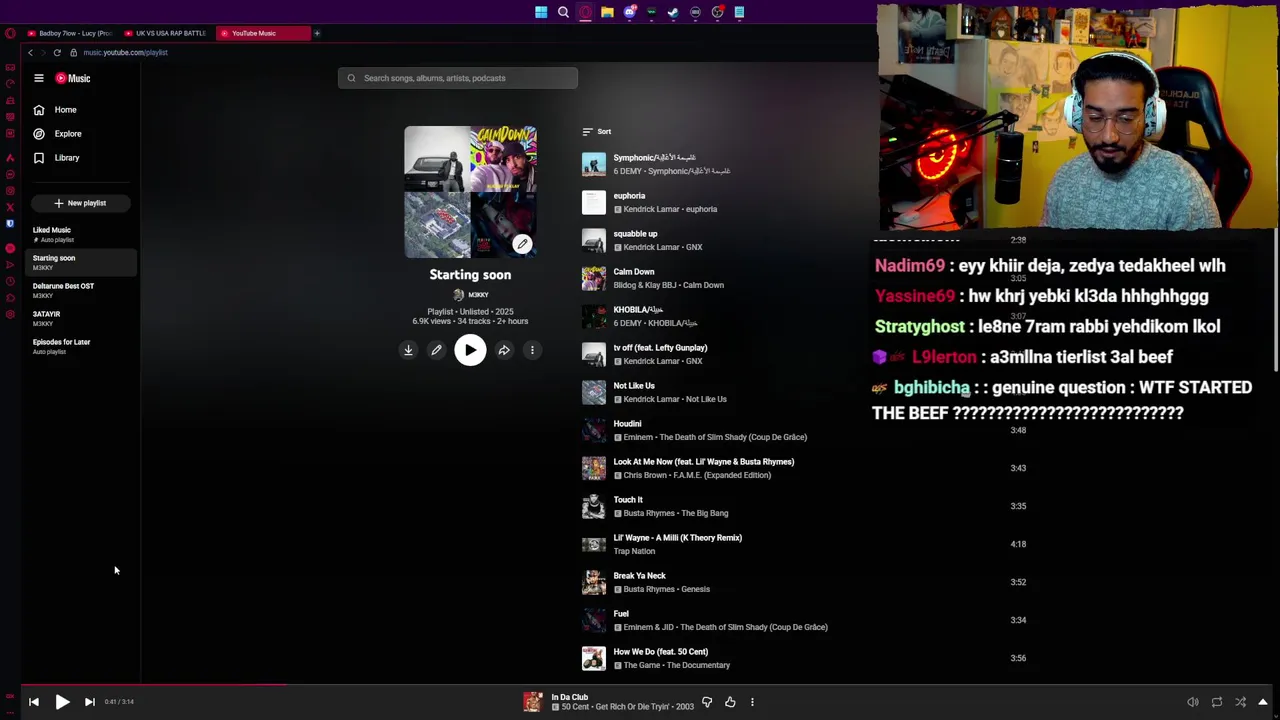Open X (Twitter) in the Opera sidebar

(10, 207)
